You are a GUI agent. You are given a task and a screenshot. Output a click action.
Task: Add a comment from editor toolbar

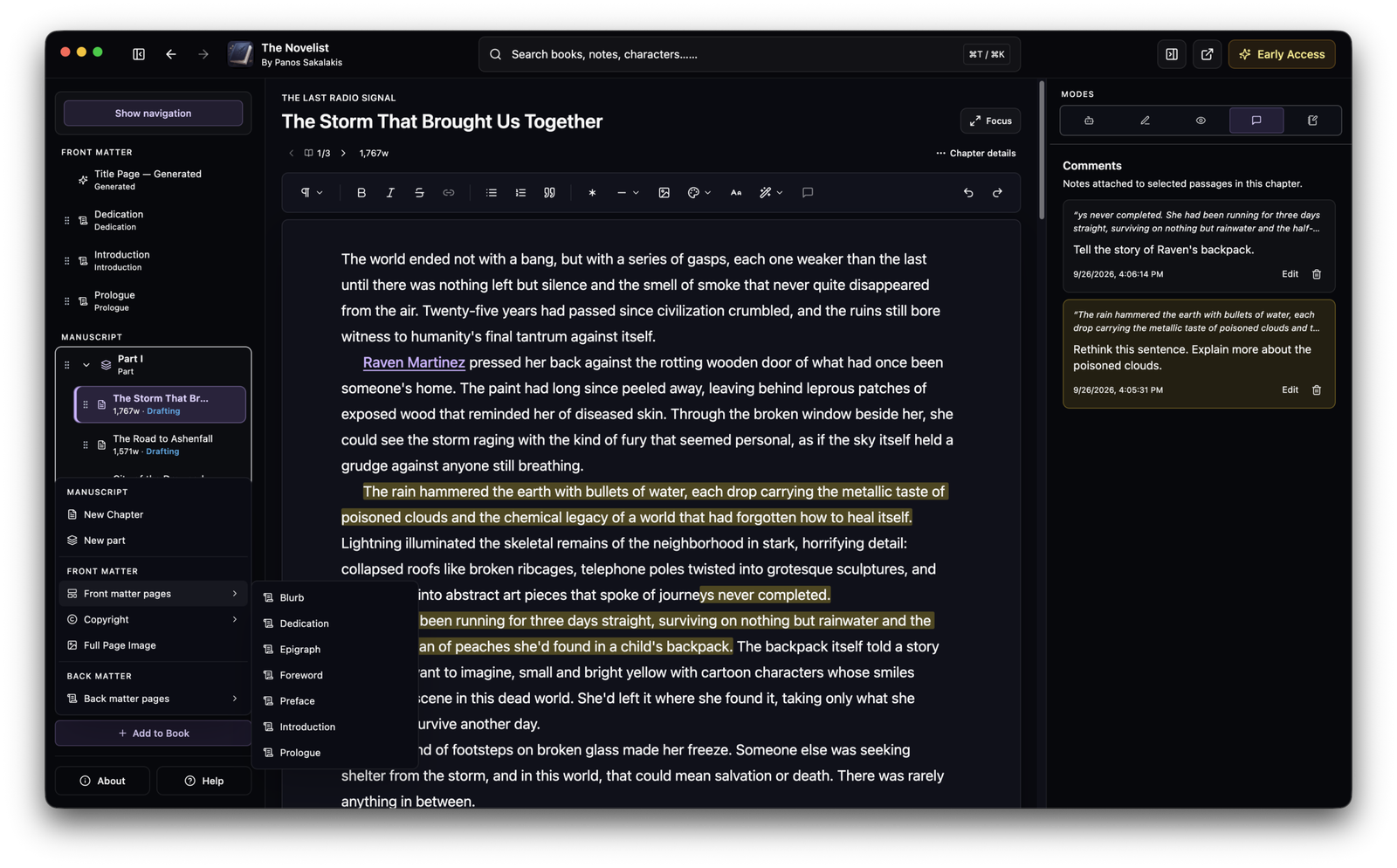[x=807, y=192]
